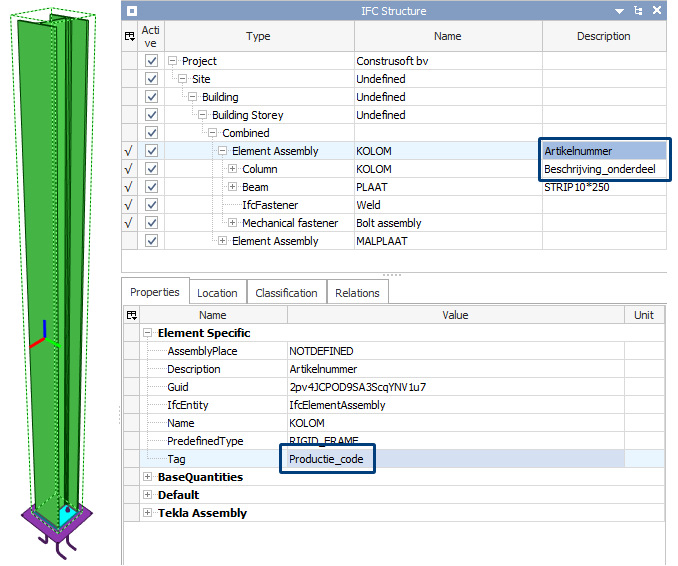Expand the BaseQuantities property group

coord(148,477)
